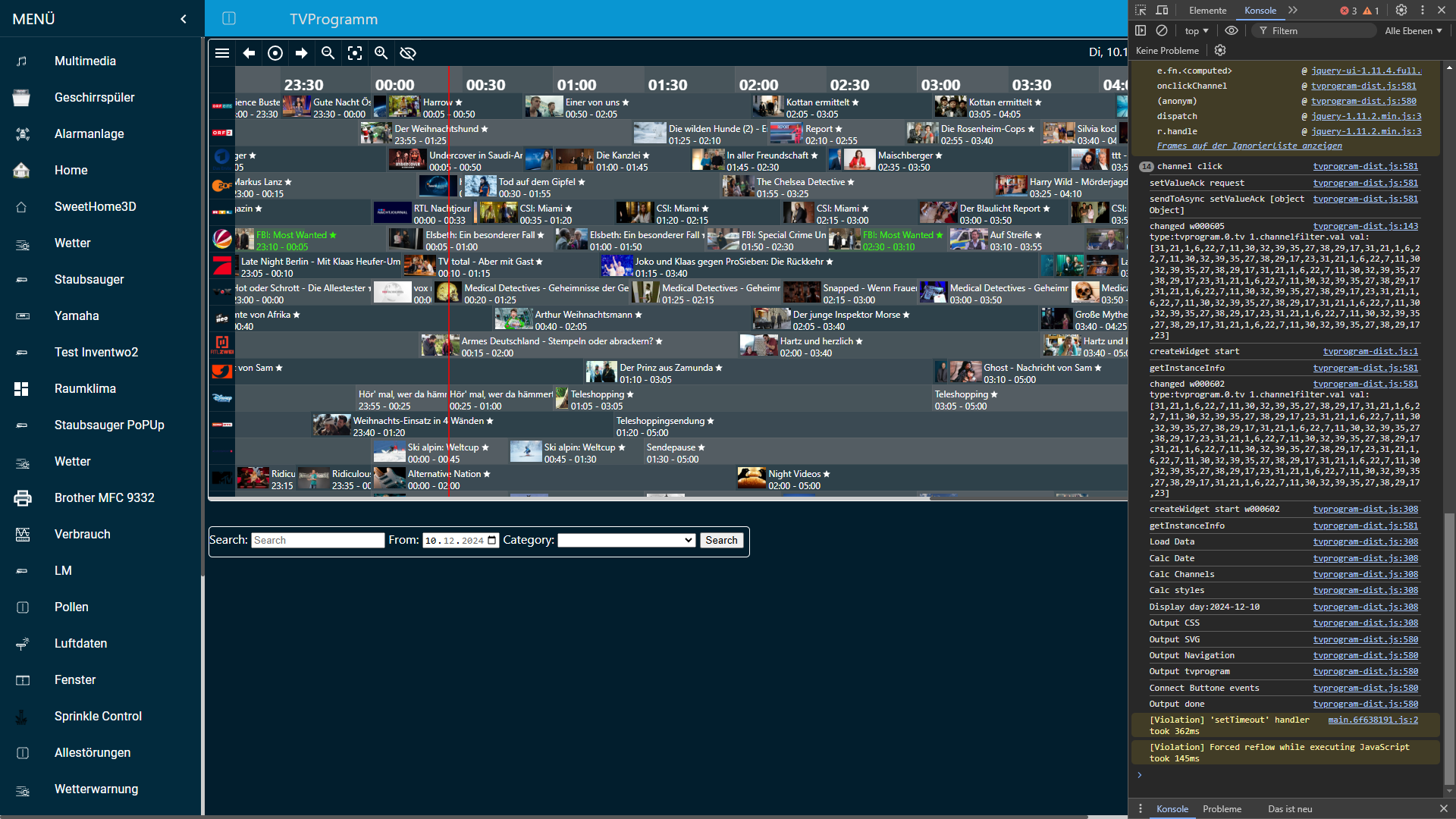
Task: Open Alarmanlage sidebar entry
Action: click(x=89, y=133)
